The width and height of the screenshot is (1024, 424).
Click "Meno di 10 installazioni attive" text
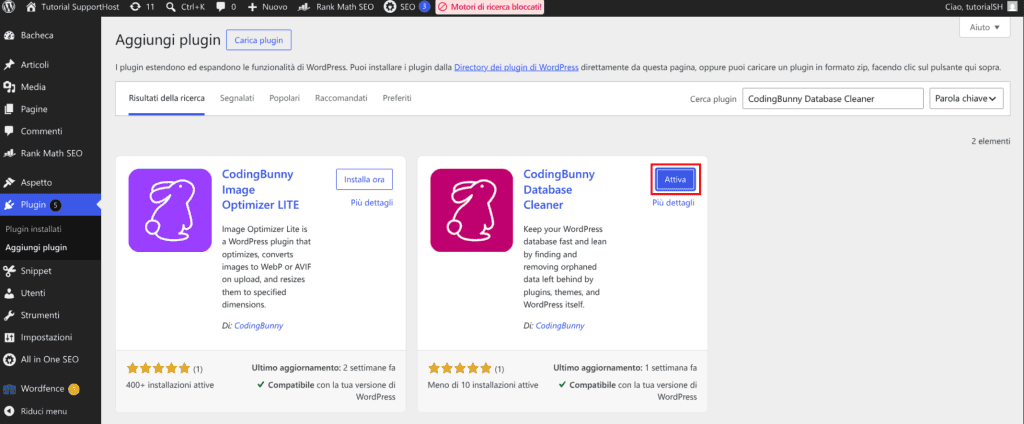click(483, 385)
